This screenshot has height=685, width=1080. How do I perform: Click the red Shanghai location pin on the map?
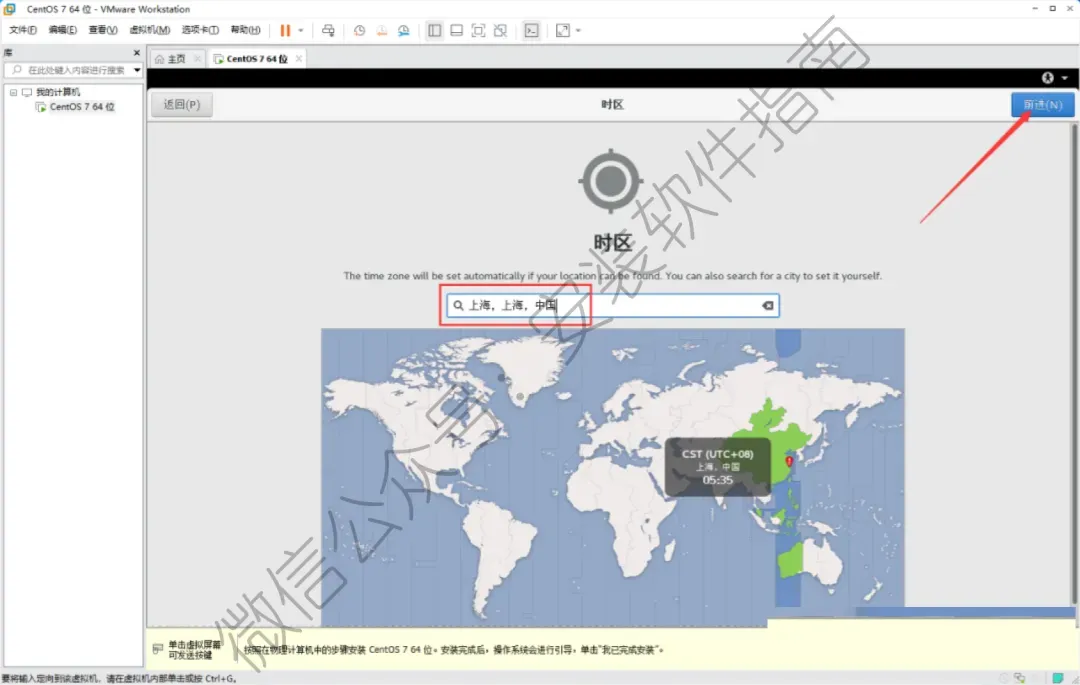click(x=789, y=461)
